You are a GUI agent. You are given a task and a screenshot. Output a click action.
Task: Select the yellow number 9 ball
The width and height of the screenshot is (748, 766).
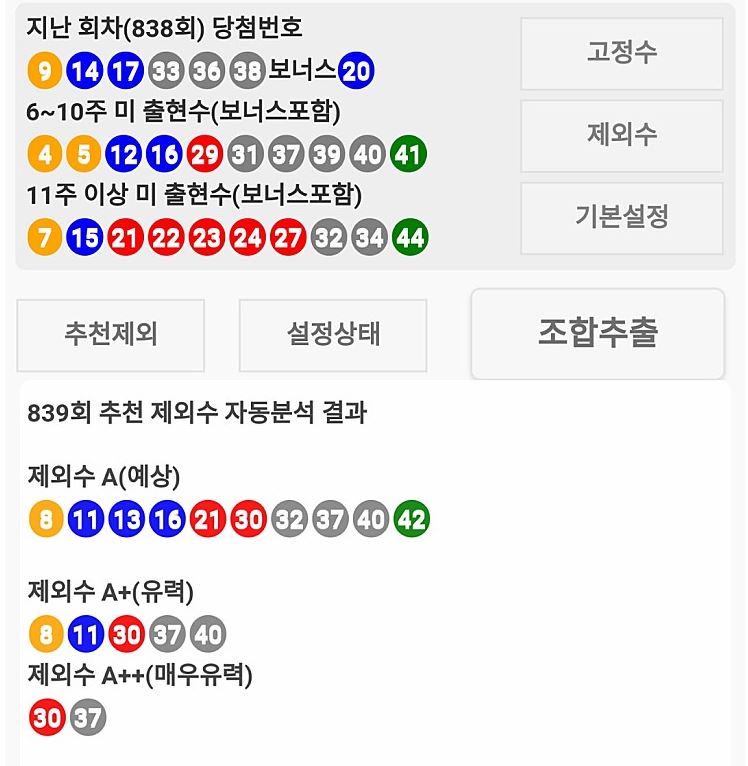coord(45,70)
